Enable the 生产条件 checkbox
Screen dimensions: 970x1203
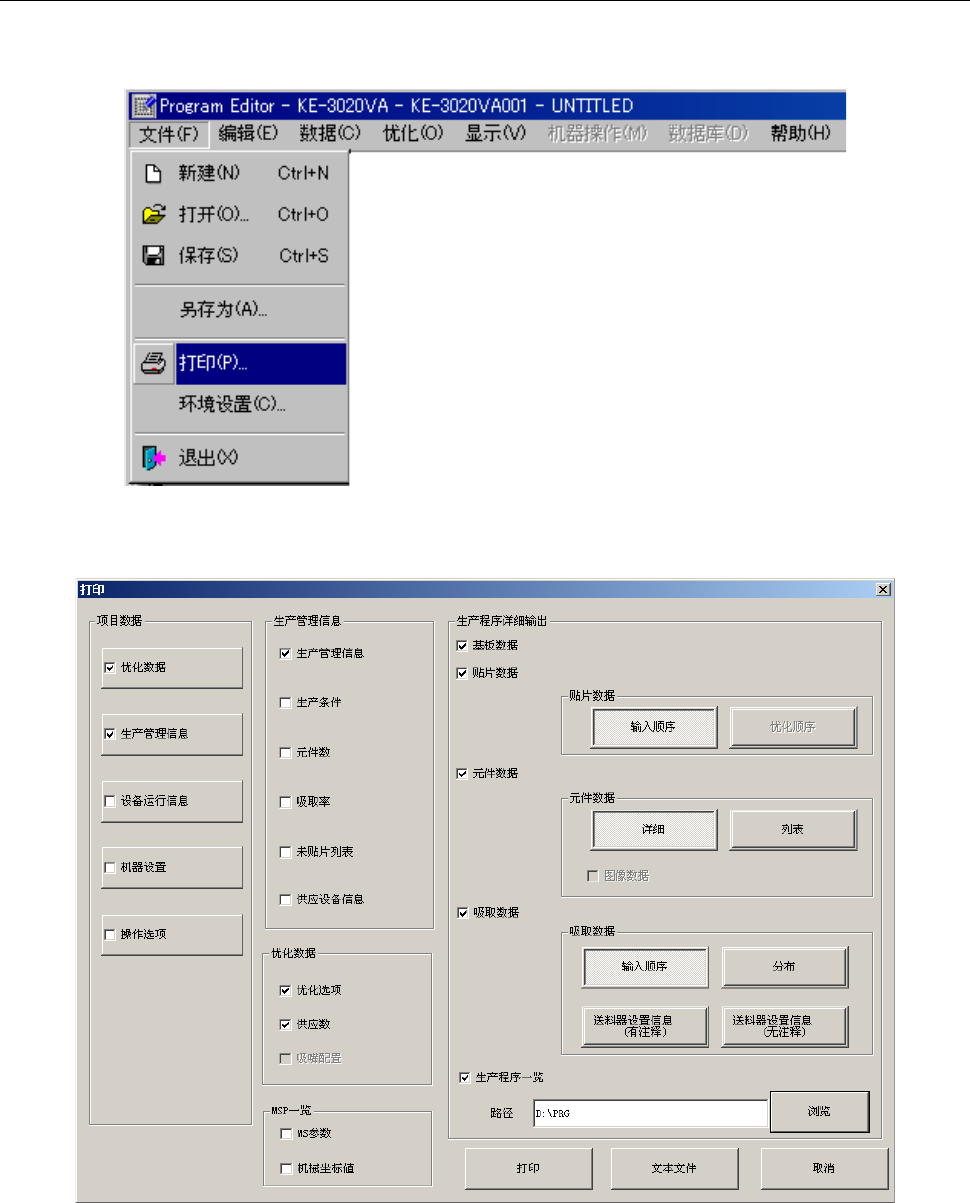tap(286, 703)
